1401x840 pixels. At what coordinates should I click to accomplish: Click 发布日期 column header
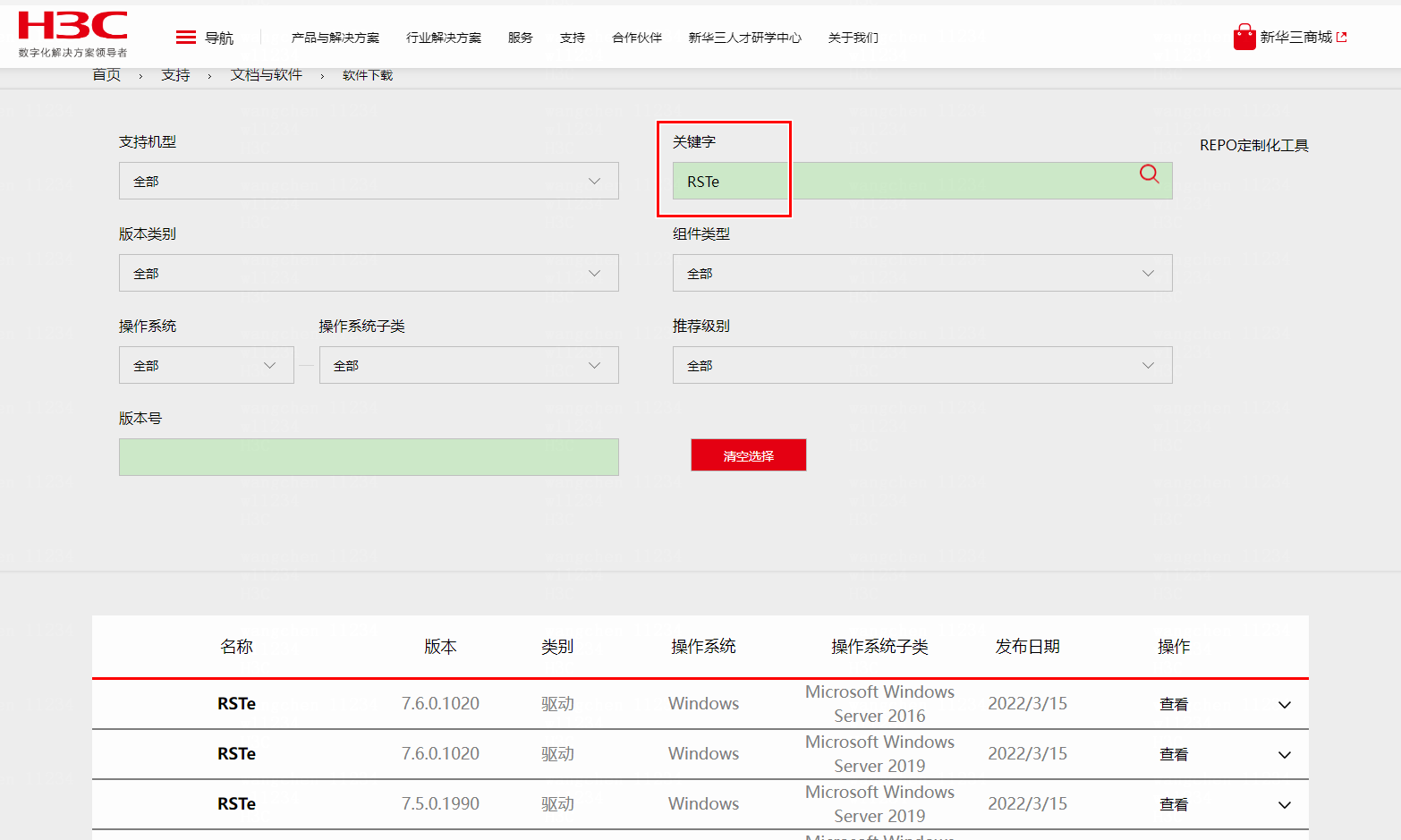coord(1027,646)
